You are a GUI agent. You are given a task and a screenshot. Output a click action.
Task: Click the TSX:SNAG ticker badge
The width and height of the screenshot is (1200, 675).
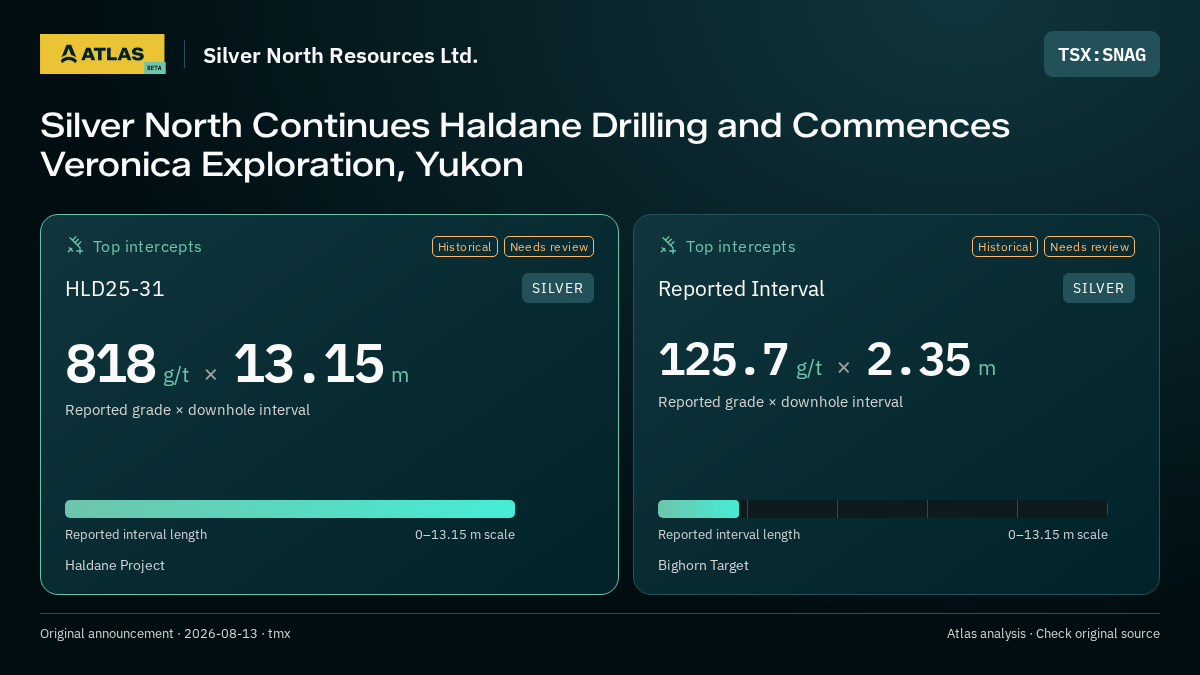[x=1102, y=54]
